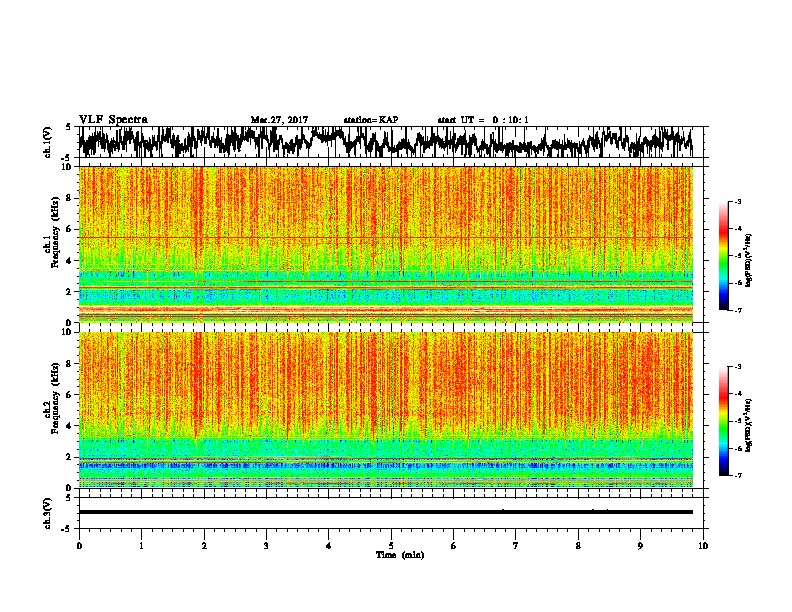Click tick label '1' on the Time axis

click(x=141, y=546)
